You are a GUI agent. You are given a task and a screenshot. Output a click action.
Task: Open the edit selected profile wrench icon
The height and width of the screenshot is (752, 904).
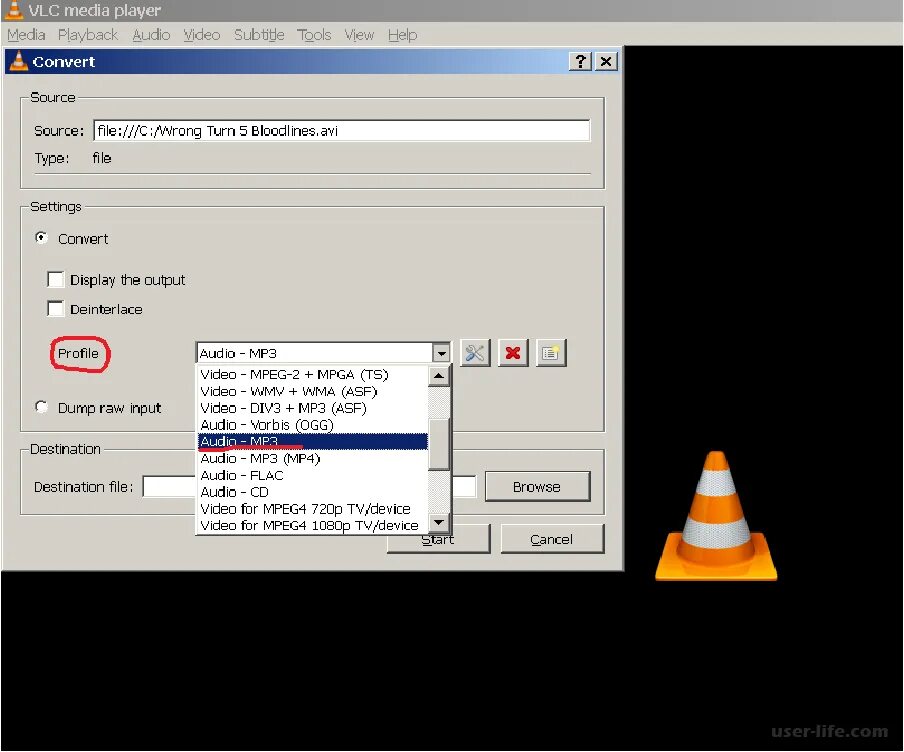click(475, 353)
